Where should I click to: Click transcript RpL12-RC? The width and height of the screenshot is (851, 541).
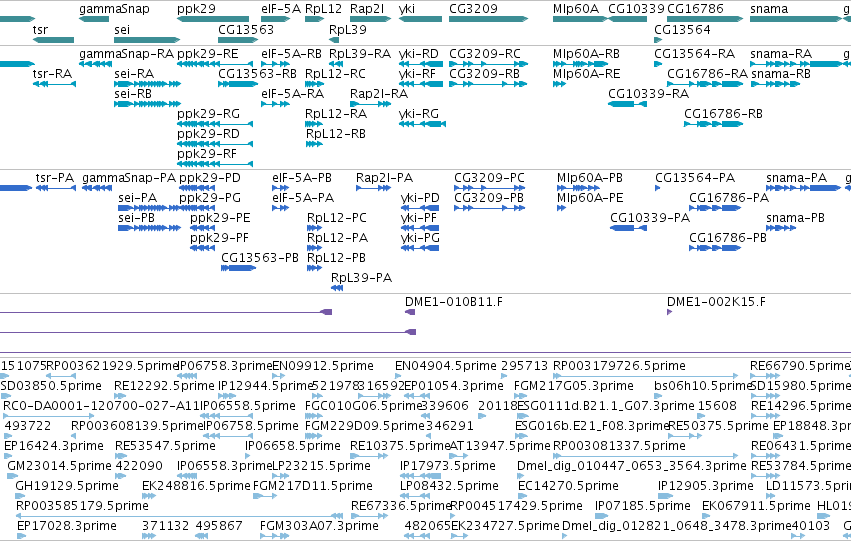coord(335,74)
